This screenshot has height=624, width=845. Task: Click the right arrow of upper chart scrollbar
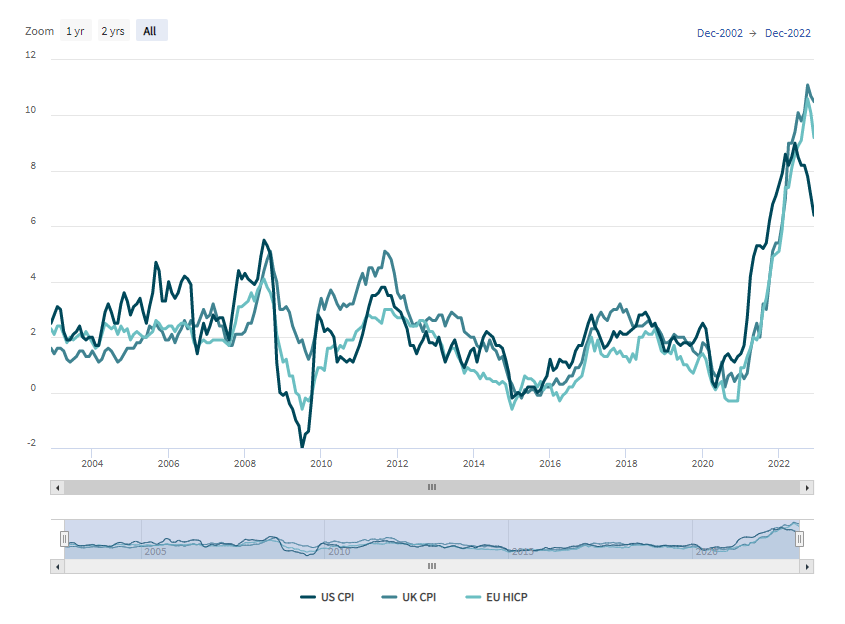(x=807, y=488)
